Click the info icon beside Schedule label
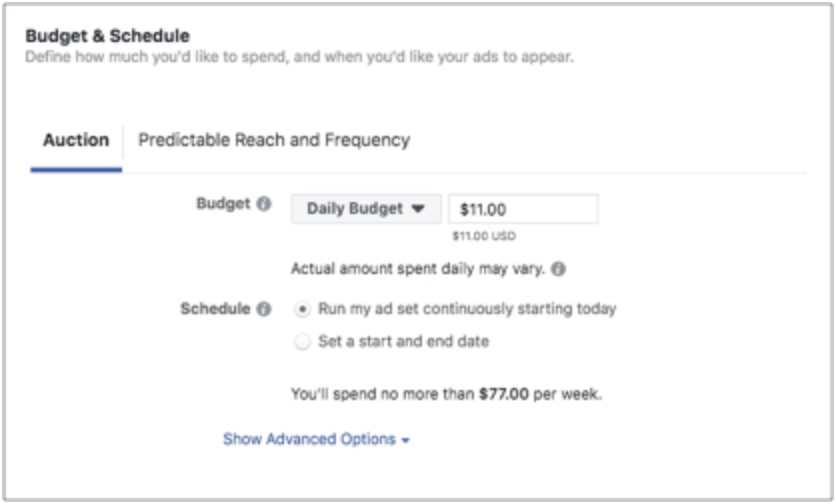The image size is (836, 504). 264,309
